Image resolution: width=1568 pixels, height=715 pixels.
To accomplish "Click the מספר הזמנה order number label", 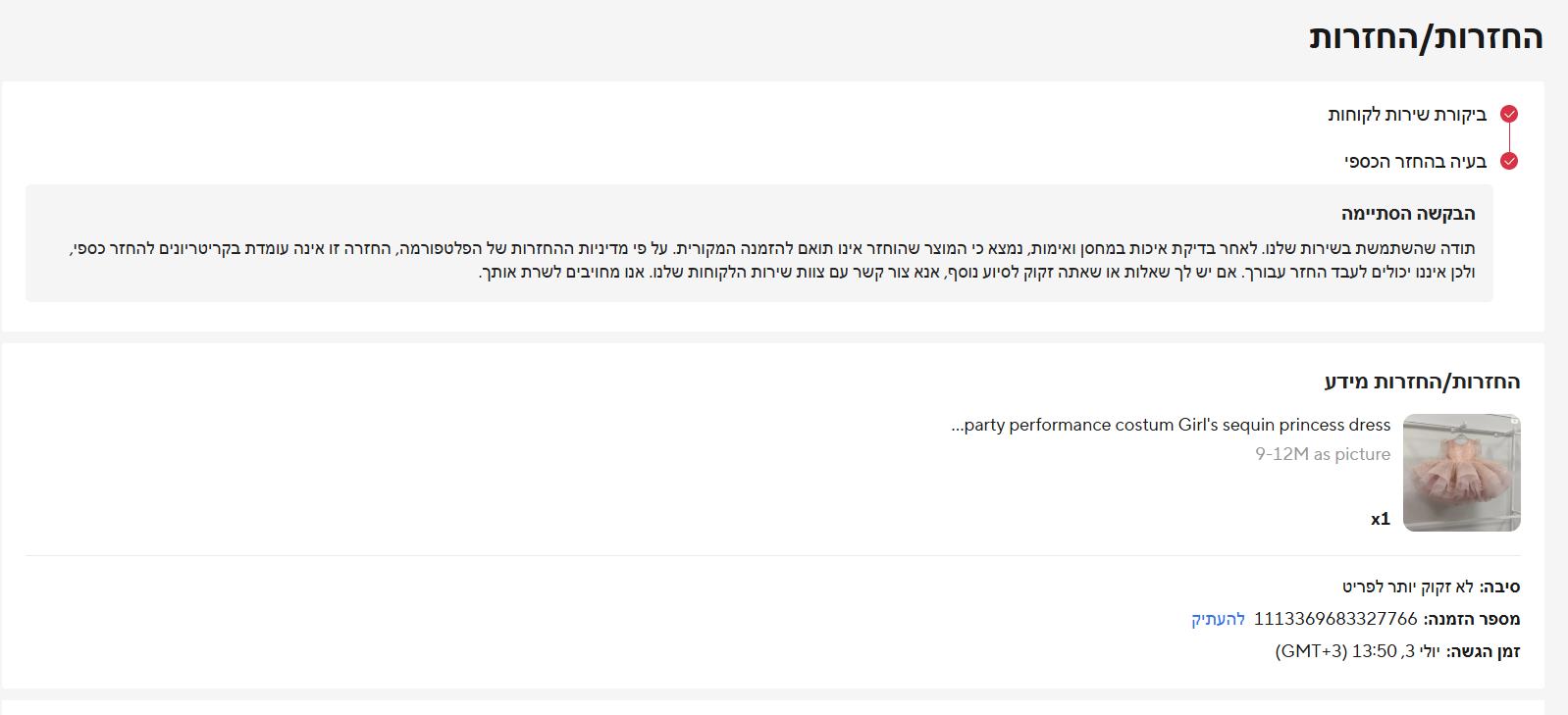I will pos(1472,619).
